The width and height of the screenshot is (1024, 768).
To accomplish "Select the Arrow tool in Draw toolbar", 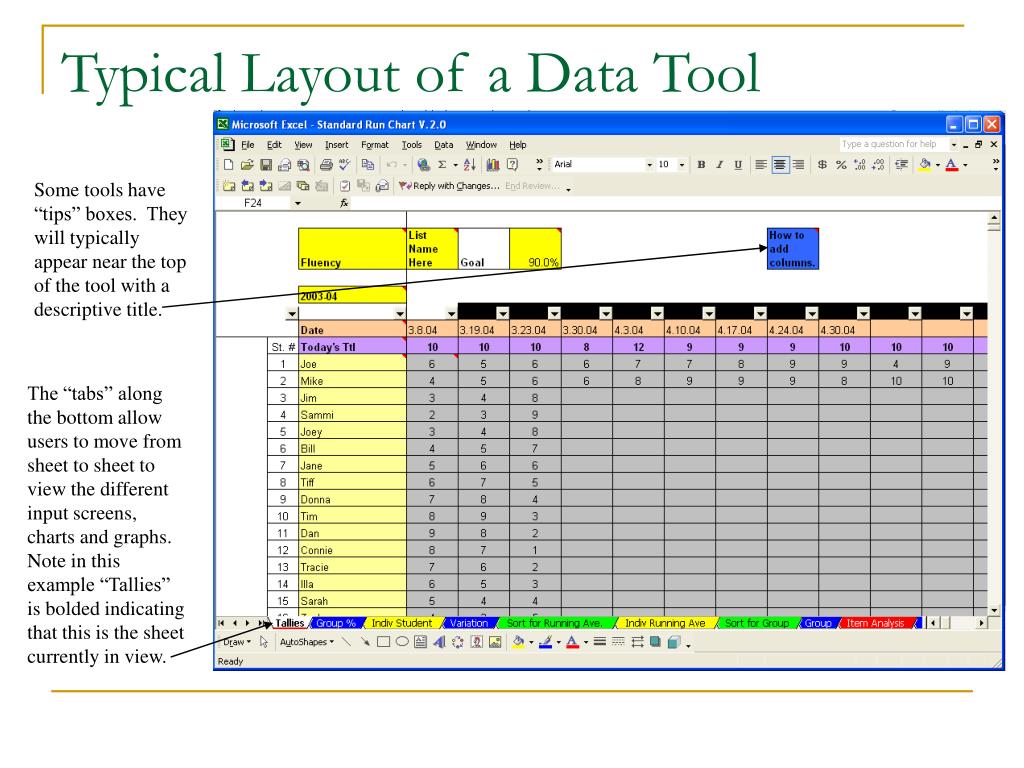I will tap(365, 642).
